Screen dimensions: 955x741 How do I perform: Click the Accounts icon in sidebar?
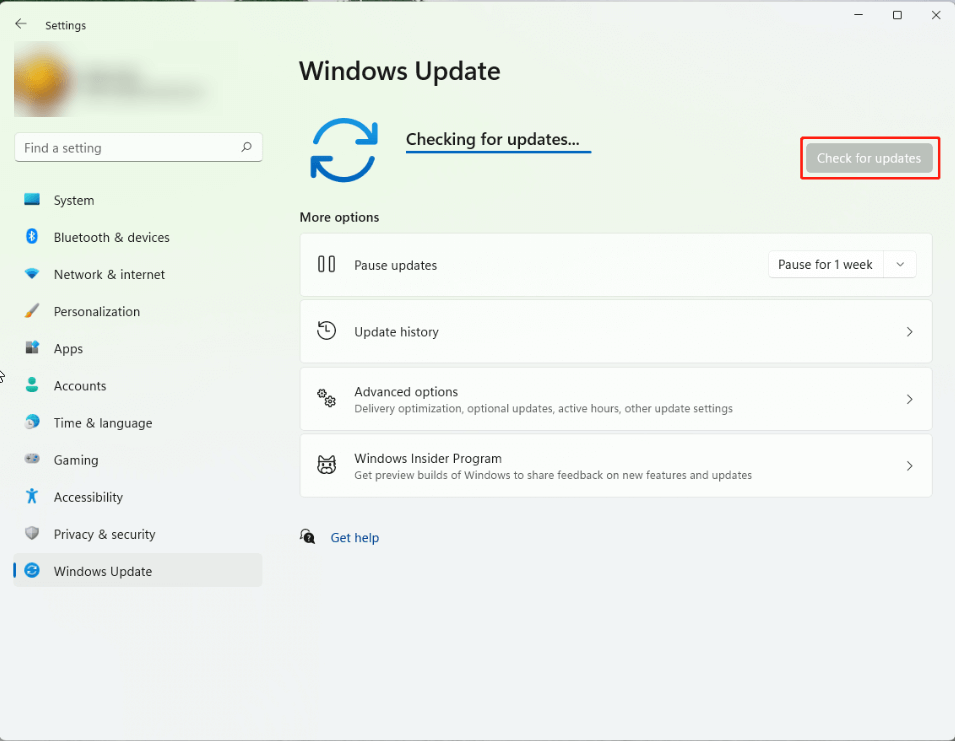32,385
